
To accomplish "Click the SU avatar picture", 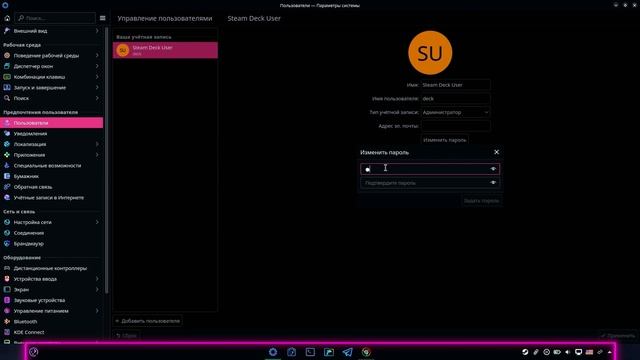I will (430, 53).
